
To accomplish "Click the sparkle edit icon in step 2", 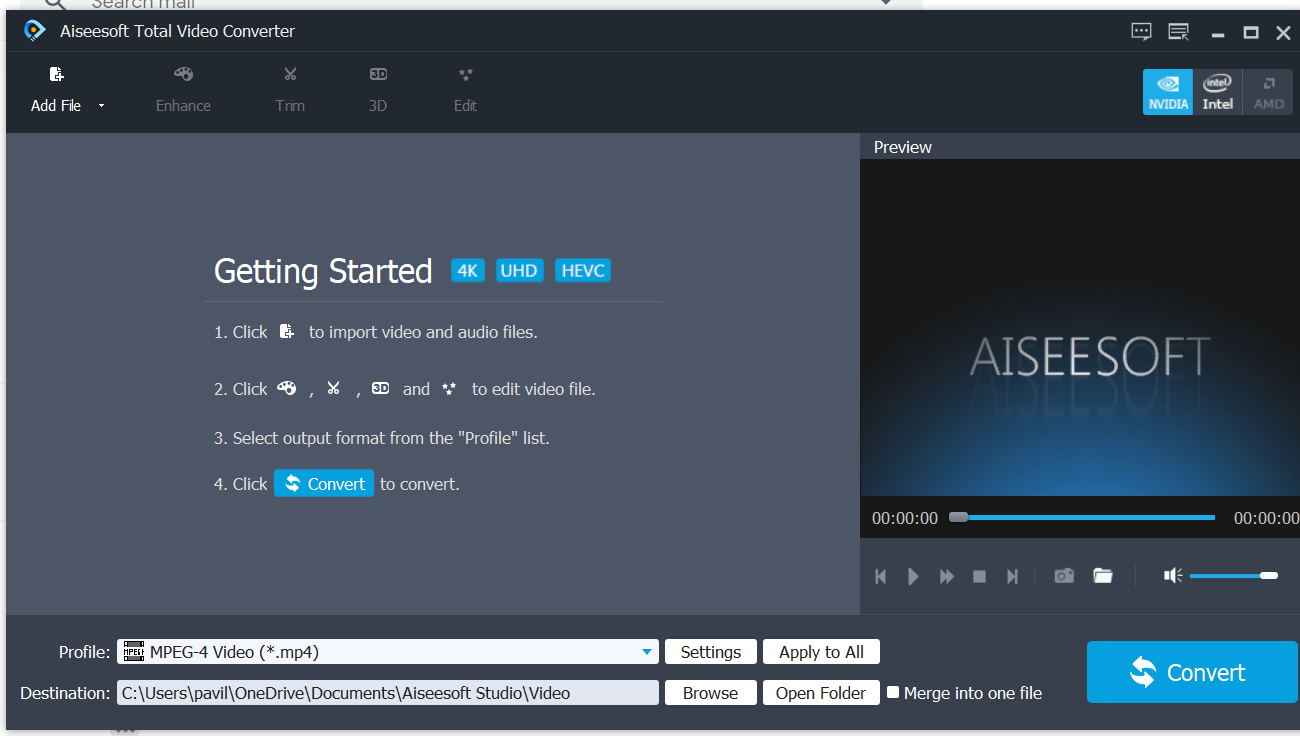I will (449, 389).
